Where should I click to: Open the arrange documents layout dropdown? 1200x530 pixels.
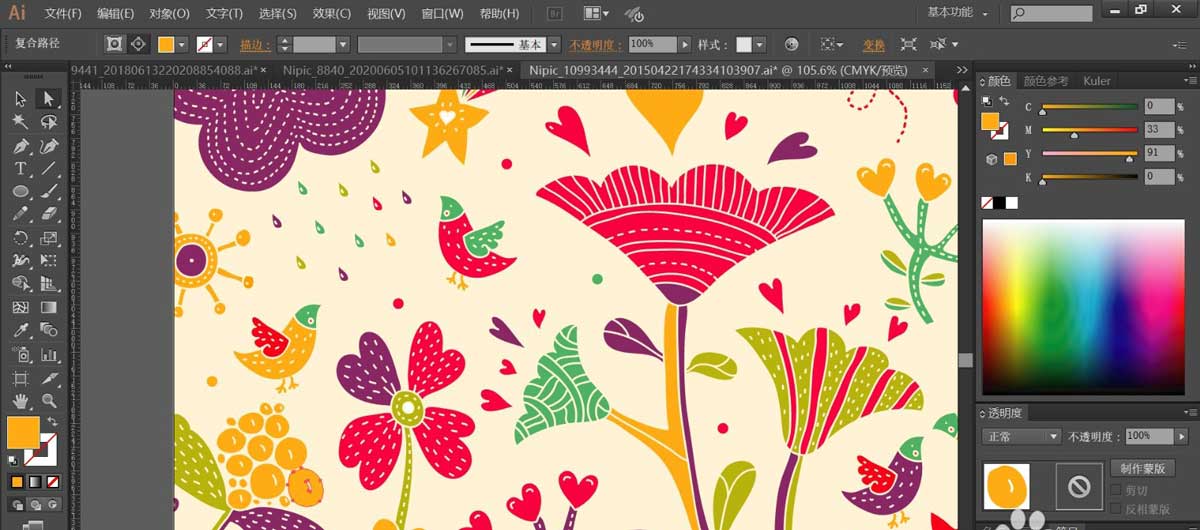pos(595,14)
